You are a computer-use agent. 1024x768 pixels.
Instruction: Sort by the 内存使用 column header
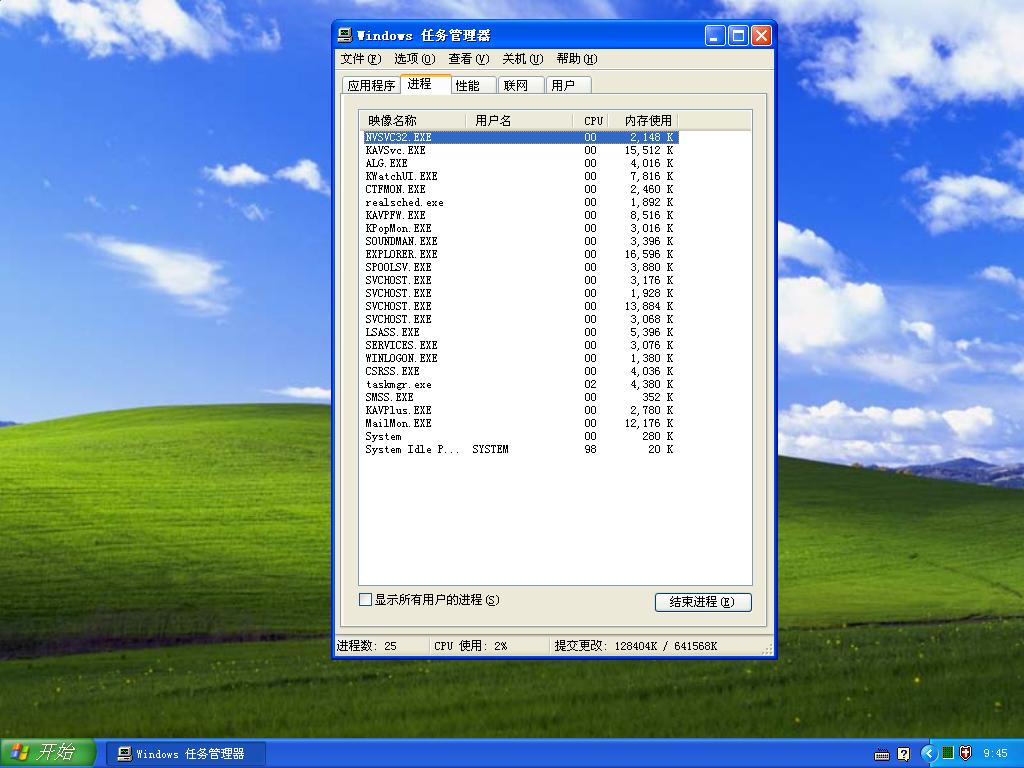point(644,121)
